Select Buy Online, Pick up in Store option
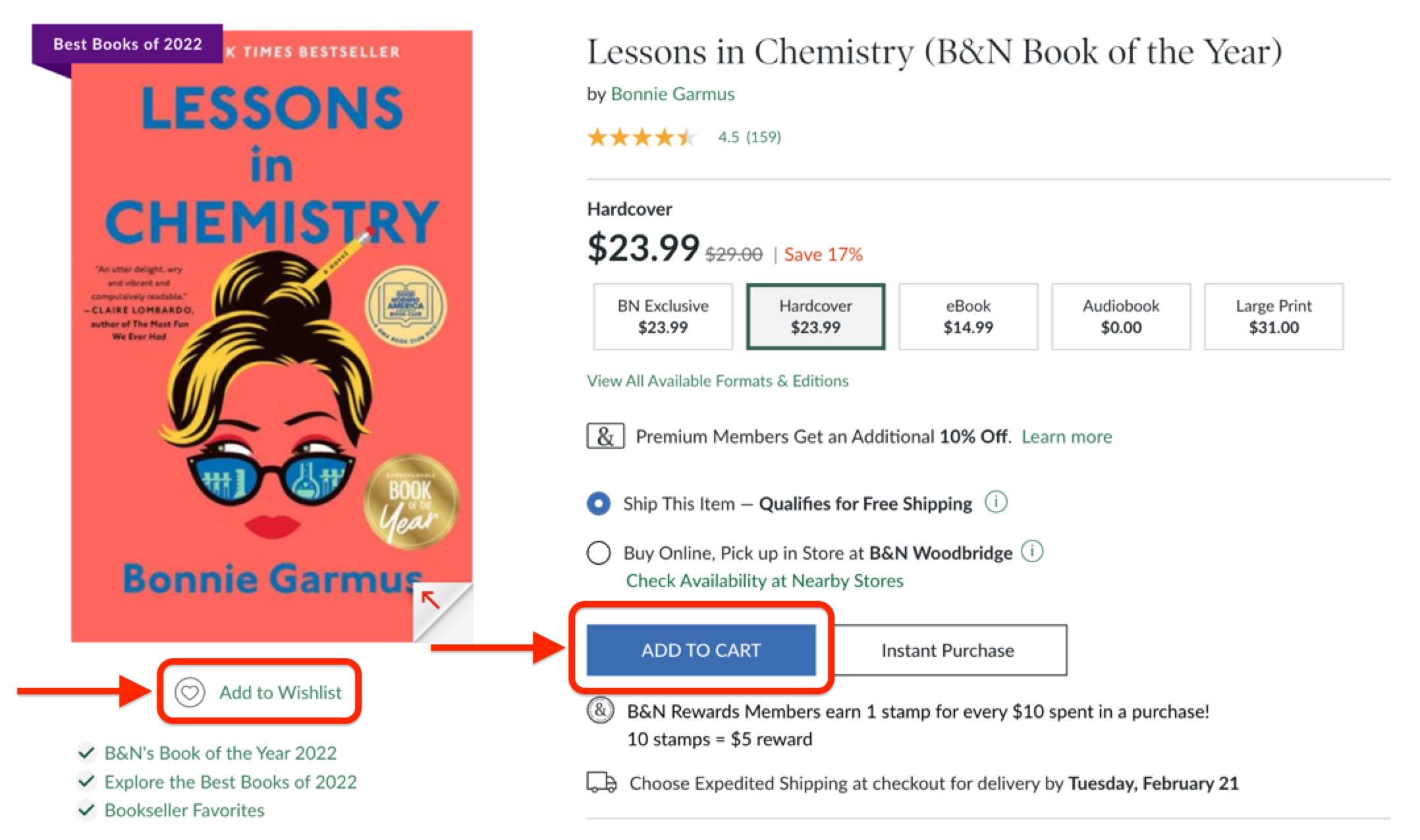 599,552
